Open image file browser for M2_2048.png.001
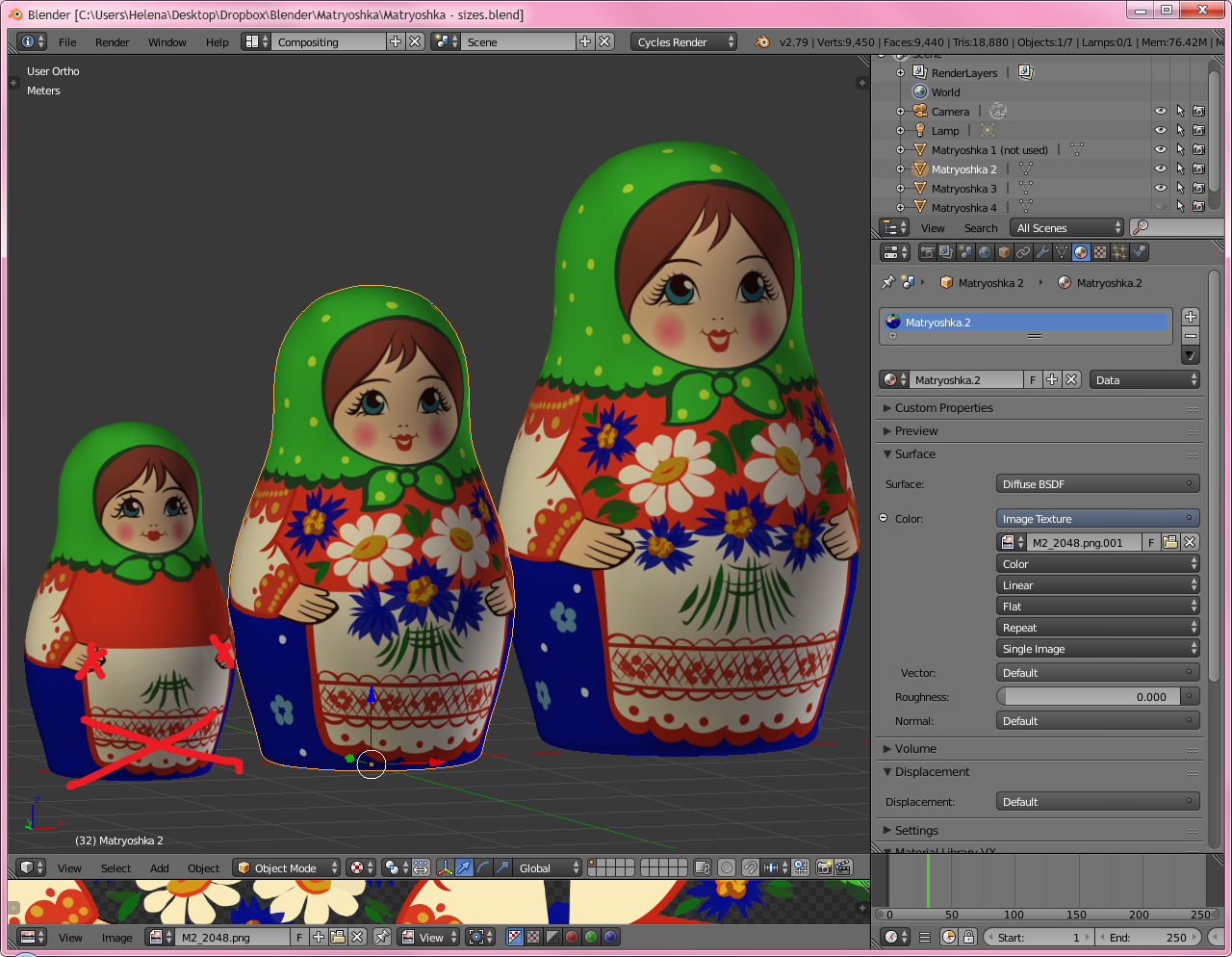The height and width of the screenshot is (957, 1232). pyautogui.click(x=1170, y=542)
